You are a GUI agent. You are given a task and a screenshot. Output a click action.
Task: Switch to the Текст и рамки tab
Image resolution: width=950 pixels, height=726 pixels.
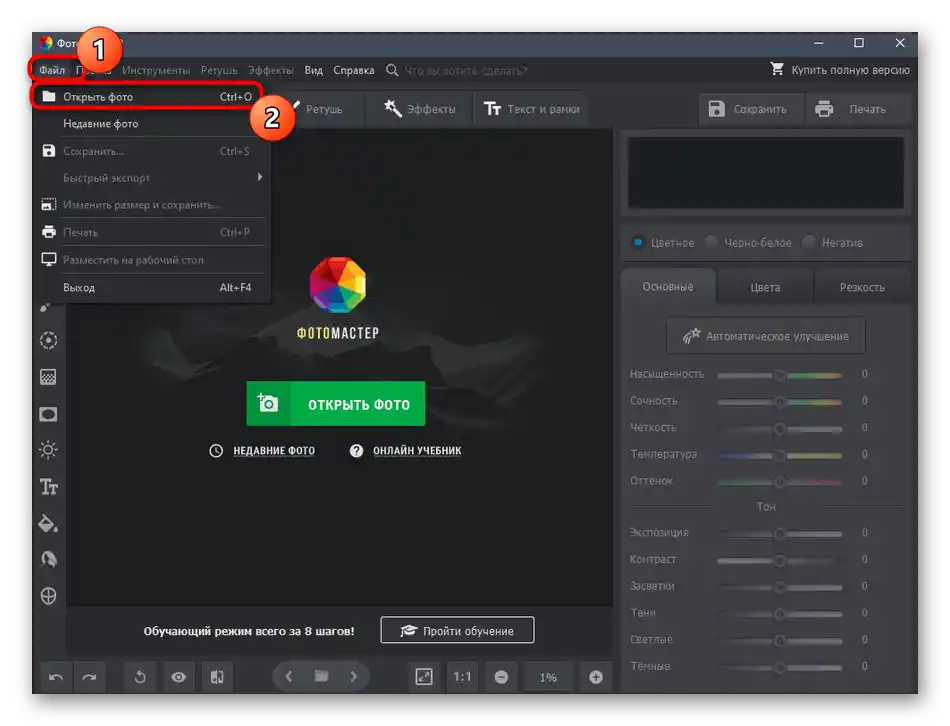531,109
